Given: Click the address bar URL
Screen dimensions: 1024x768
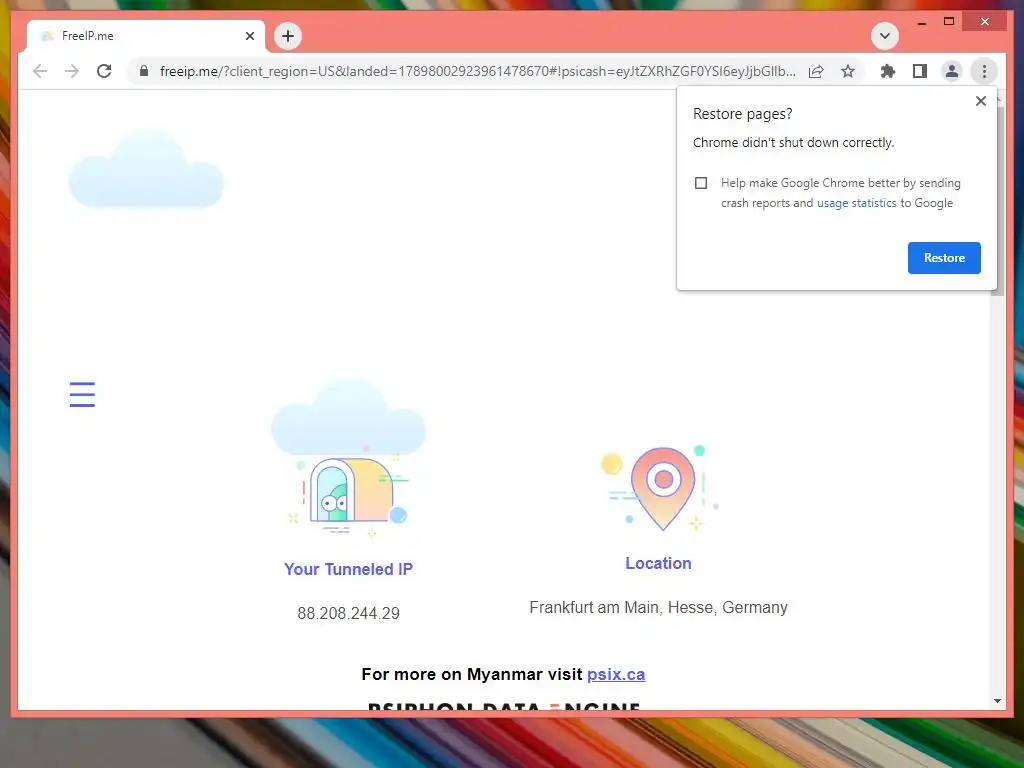Looking at the screenshot, I should (x=477, y=71).
